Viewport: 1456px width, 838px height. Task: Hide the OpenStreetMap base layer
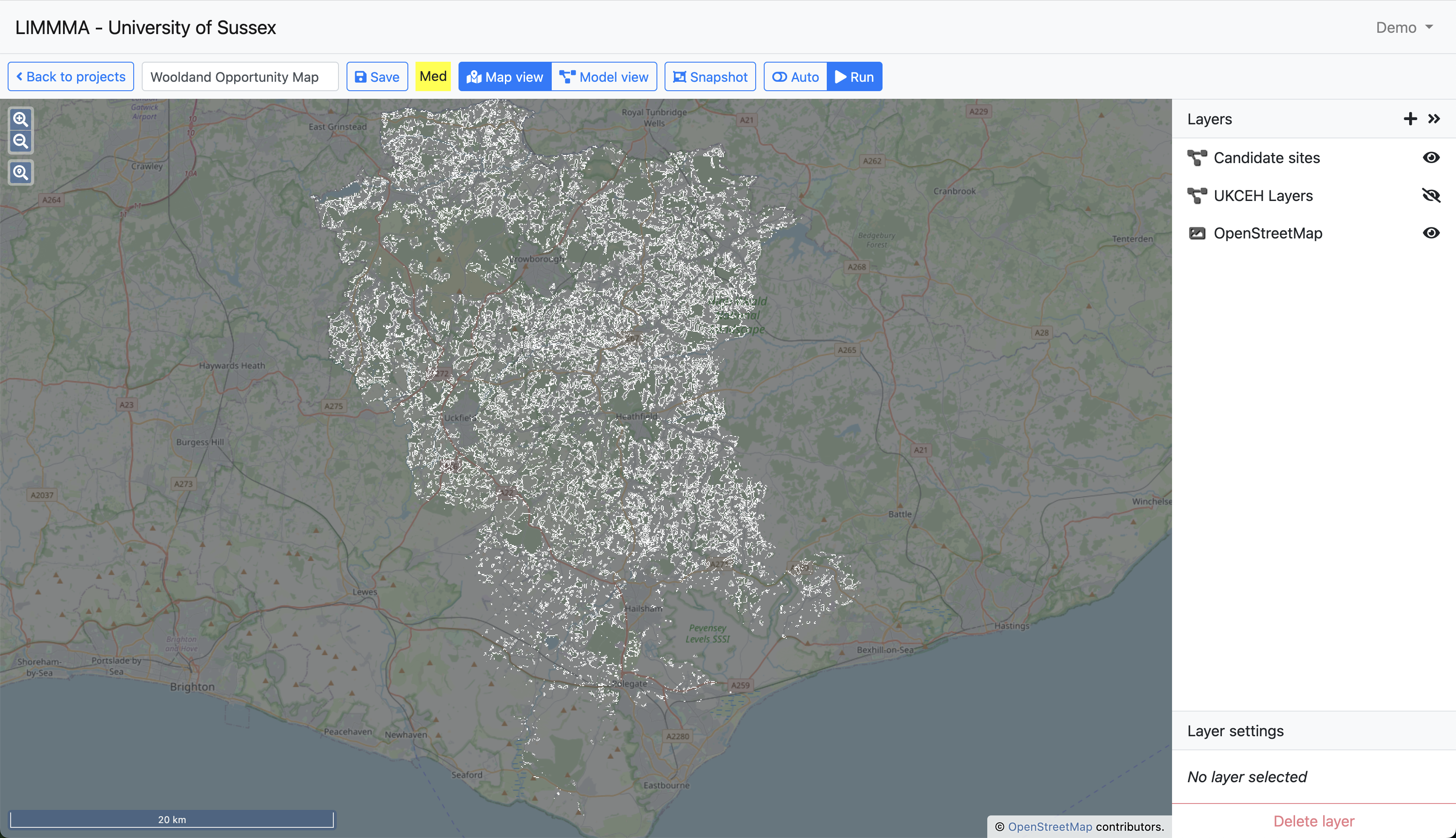pyautogui.click(x=1431, y=233)
